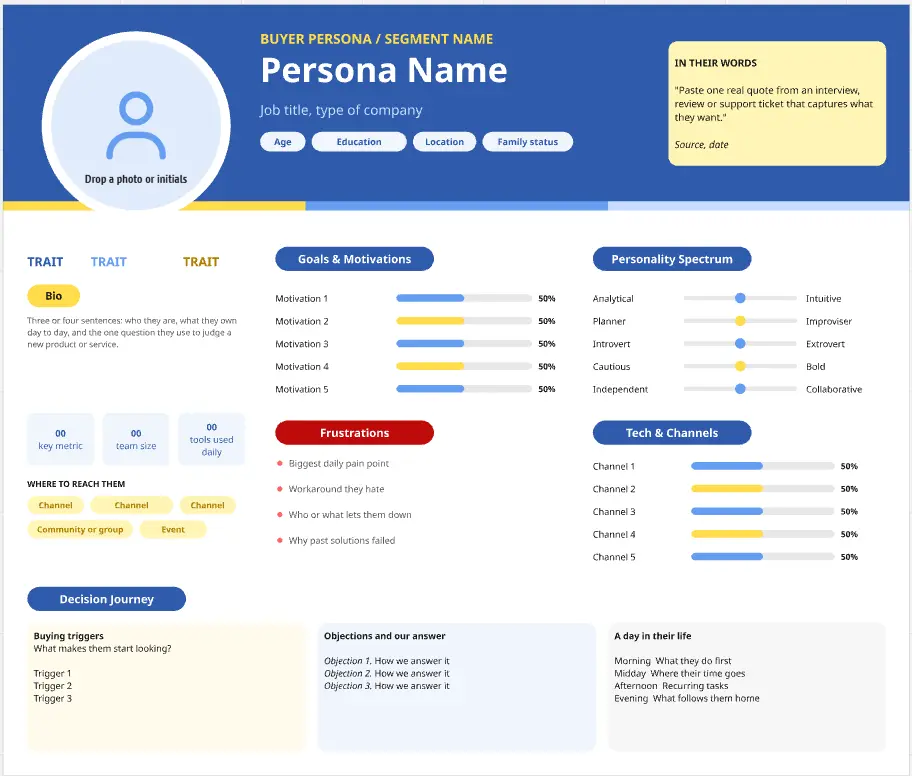The width and height of the screenshot is (912, 776).
Task: Select the yellow Bio badge
Action: [x=54, y=296]
